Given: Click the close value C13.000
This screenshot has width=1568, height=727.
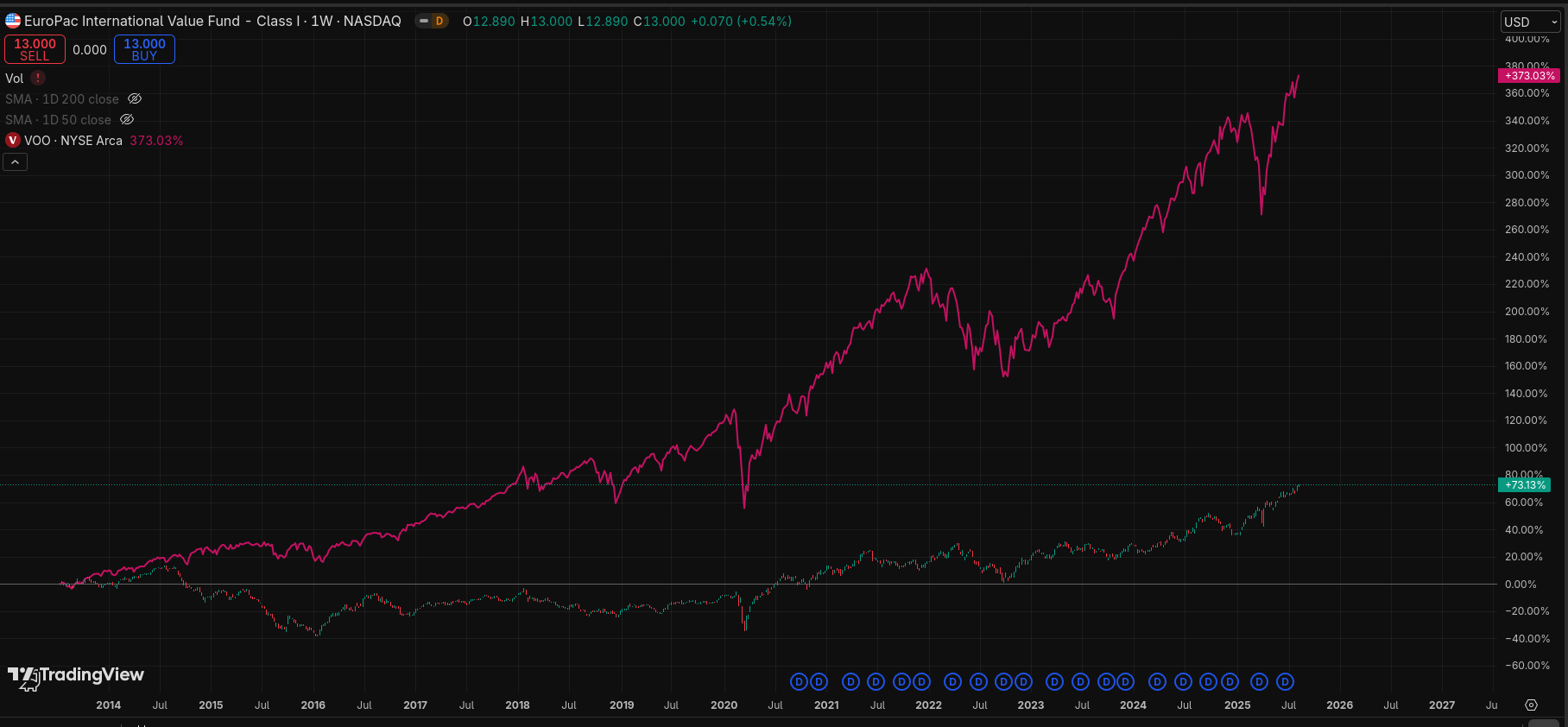Looking at the screenshot, I should click(x=660, y=21).
